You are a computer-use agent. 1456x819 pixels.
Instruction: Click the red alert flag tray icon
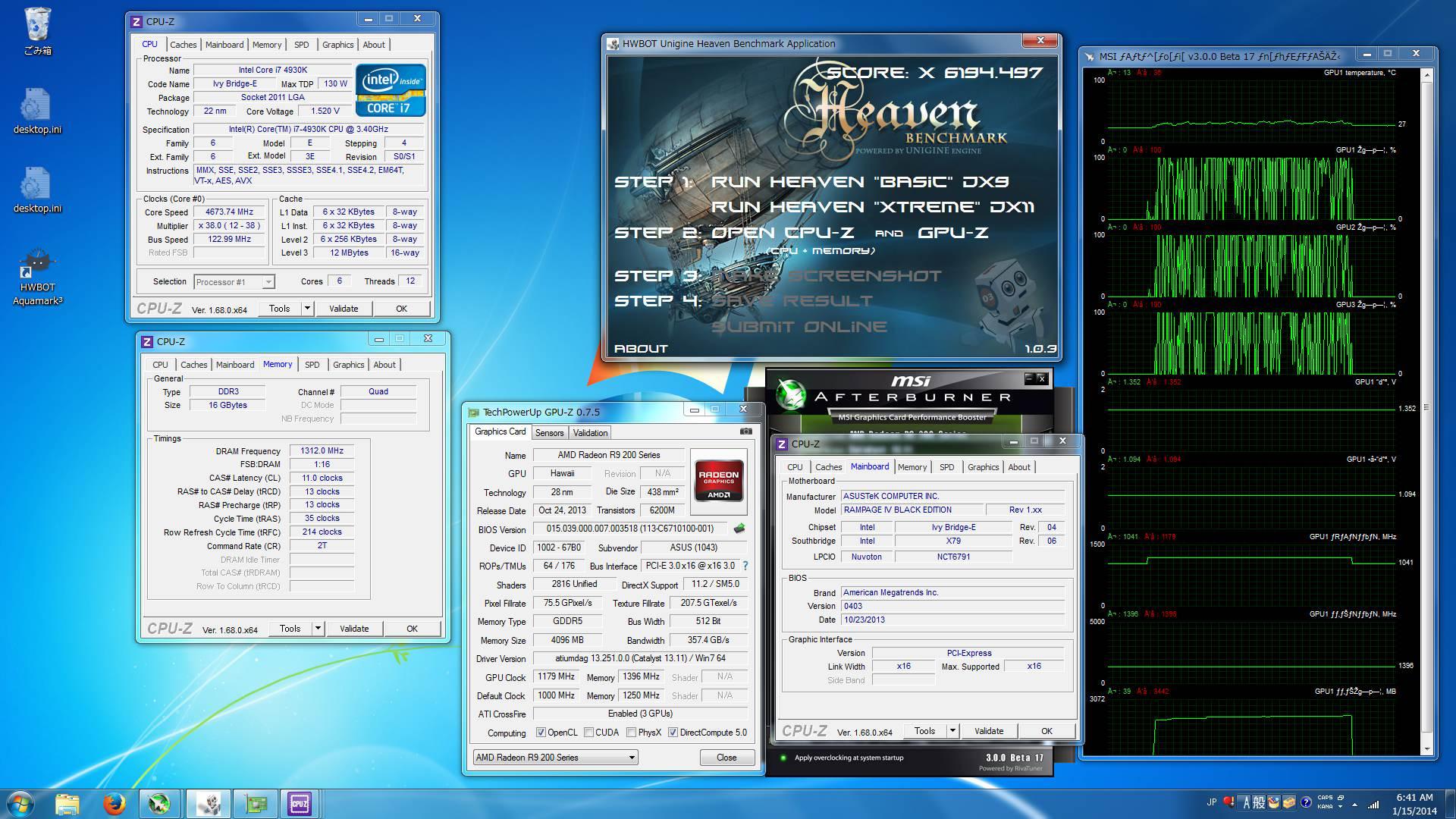tap(1228, 802)
